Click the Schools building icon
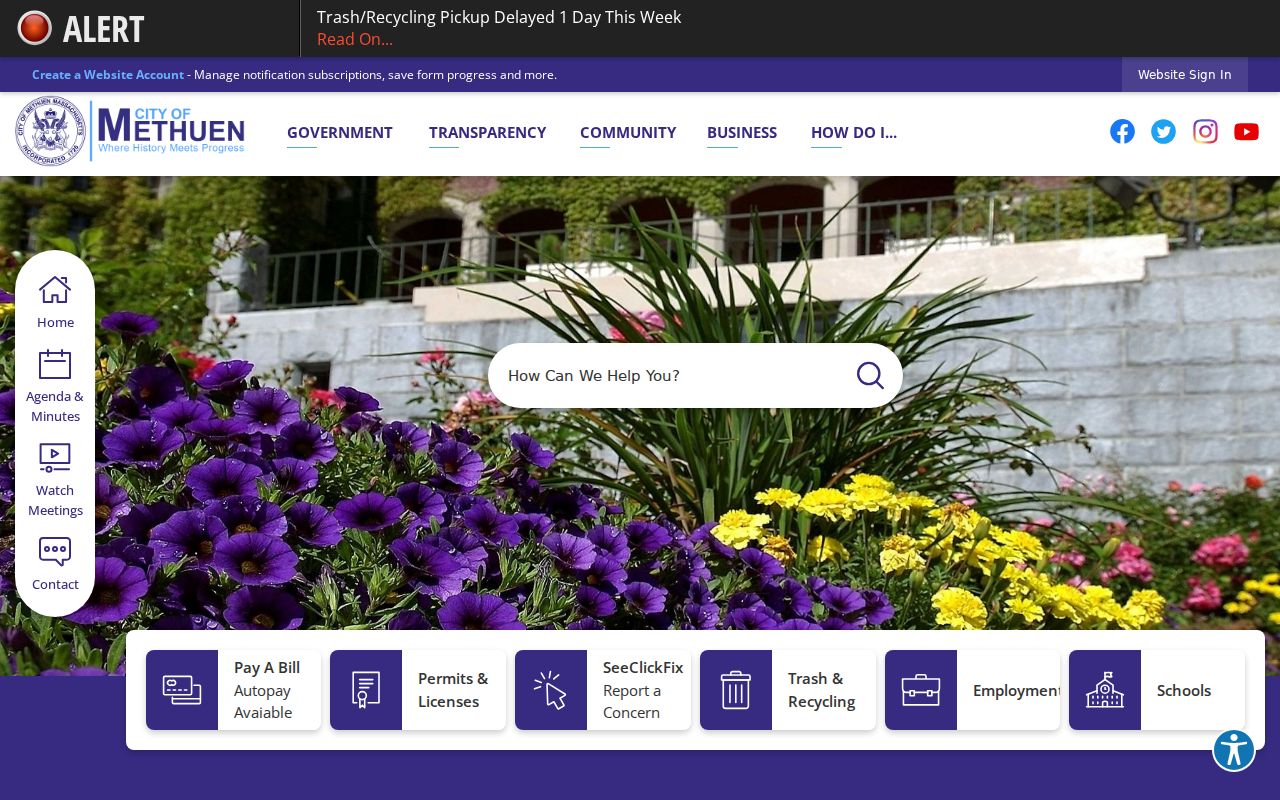Screen dimensions: 1280x800 [1105, 690]
